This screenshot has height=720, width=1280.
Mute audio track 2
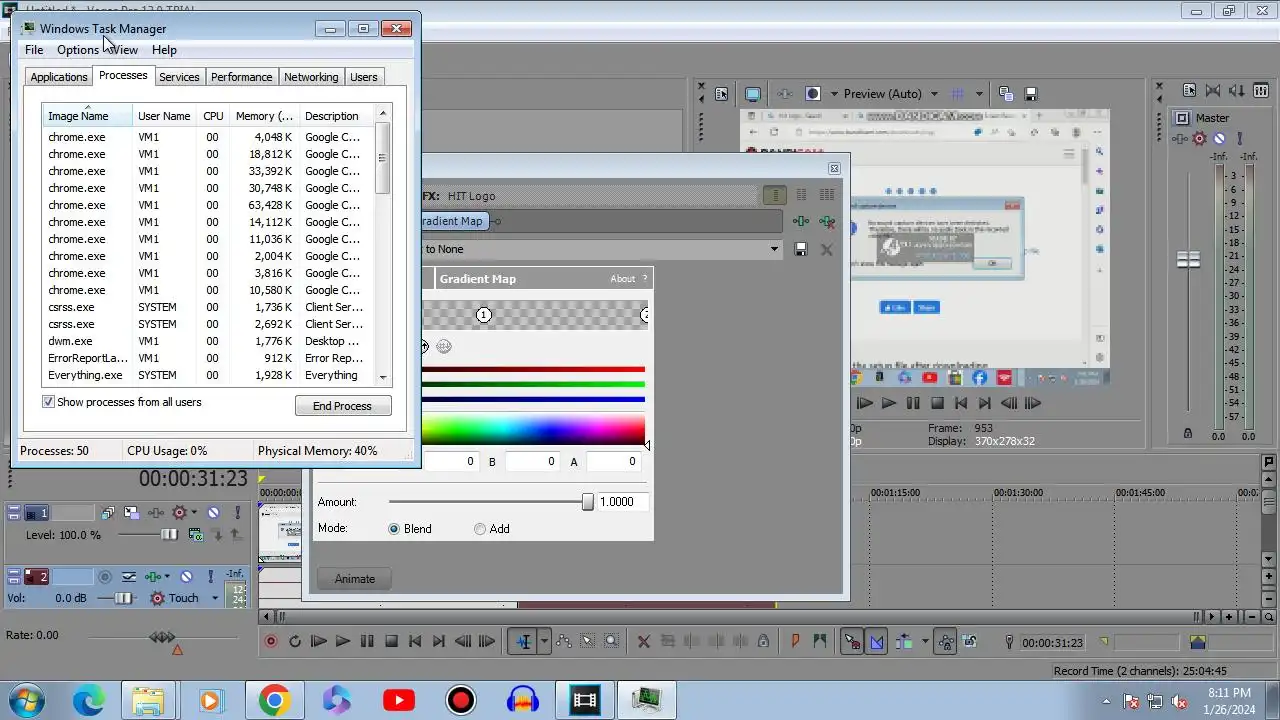pyautogui.click(x=186, y=577)
